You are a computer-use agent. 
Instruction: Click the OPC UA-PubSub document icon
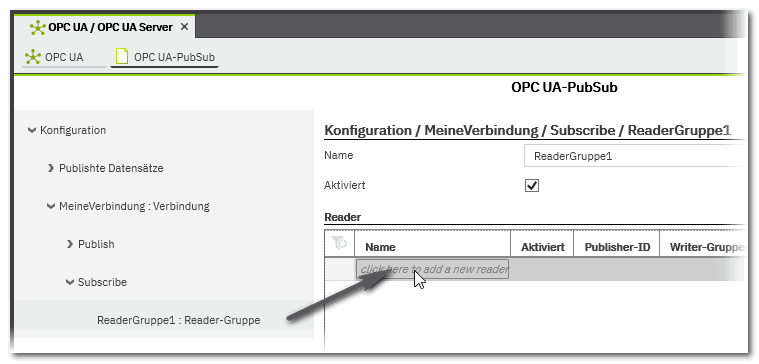click(122, 57)
